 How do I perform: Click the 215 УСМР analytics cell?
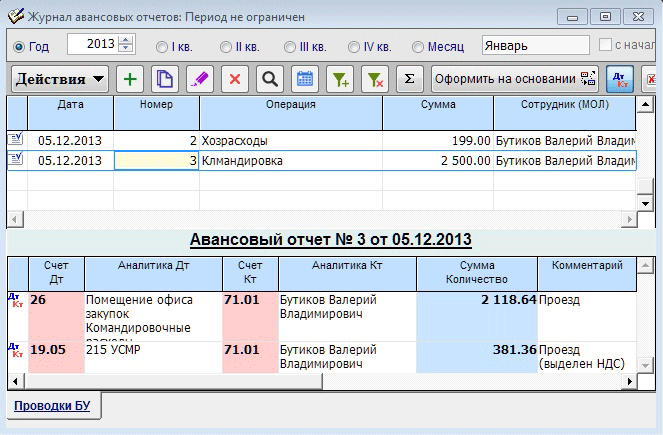(153, 358)
